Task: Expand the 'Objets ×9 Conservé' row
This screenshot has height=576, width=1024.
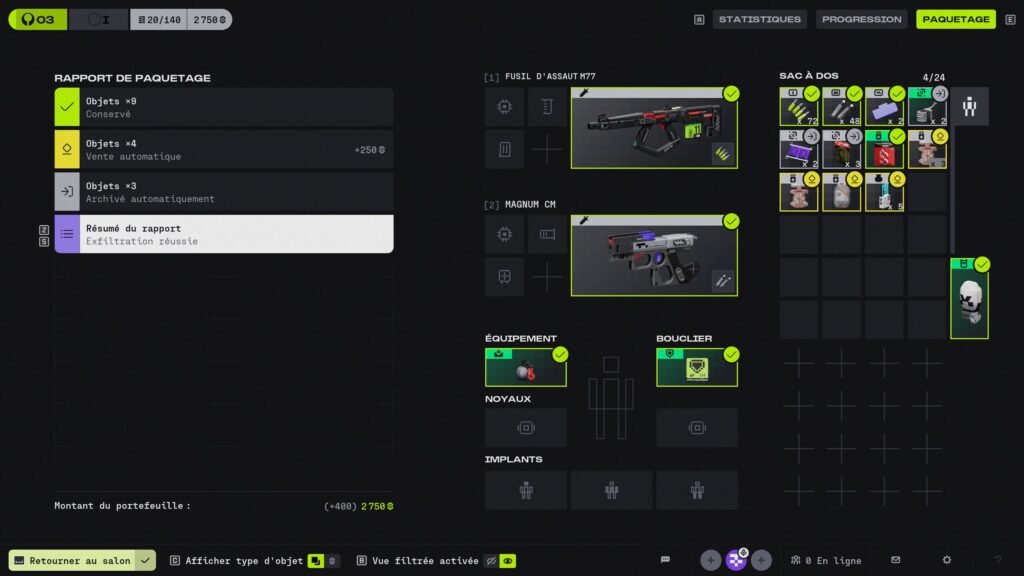Action: point(223,107)
